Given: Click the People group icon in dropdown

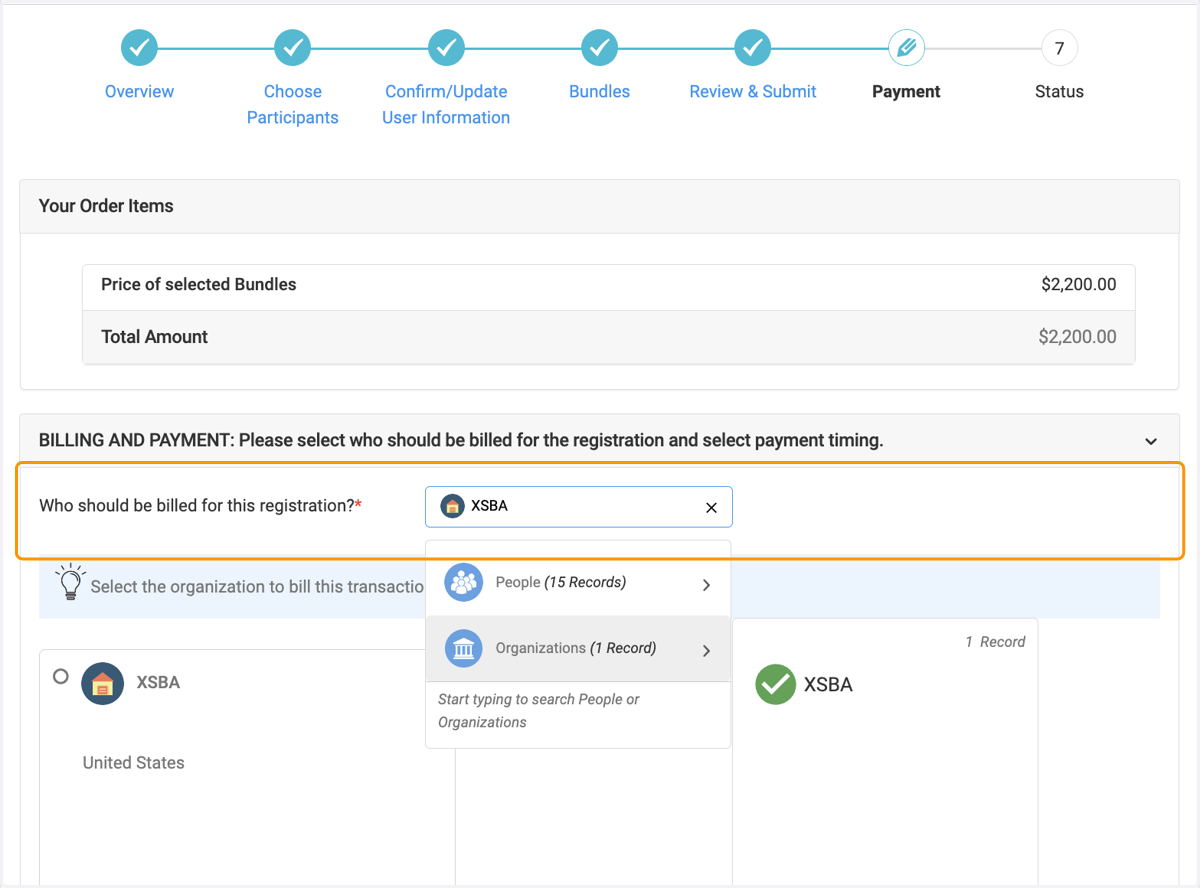Looking at the screenshot, I should [x=463, y=582].
